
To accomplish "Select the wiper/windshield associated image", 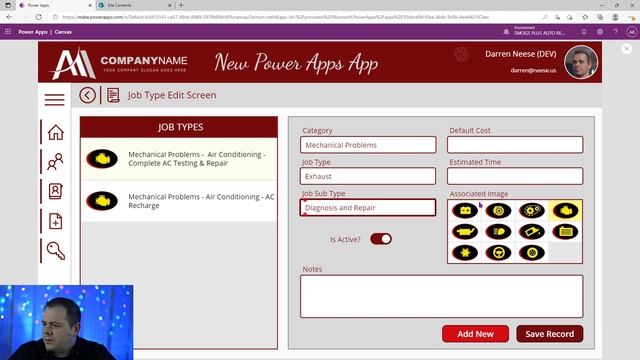I will tap(532, 232).
